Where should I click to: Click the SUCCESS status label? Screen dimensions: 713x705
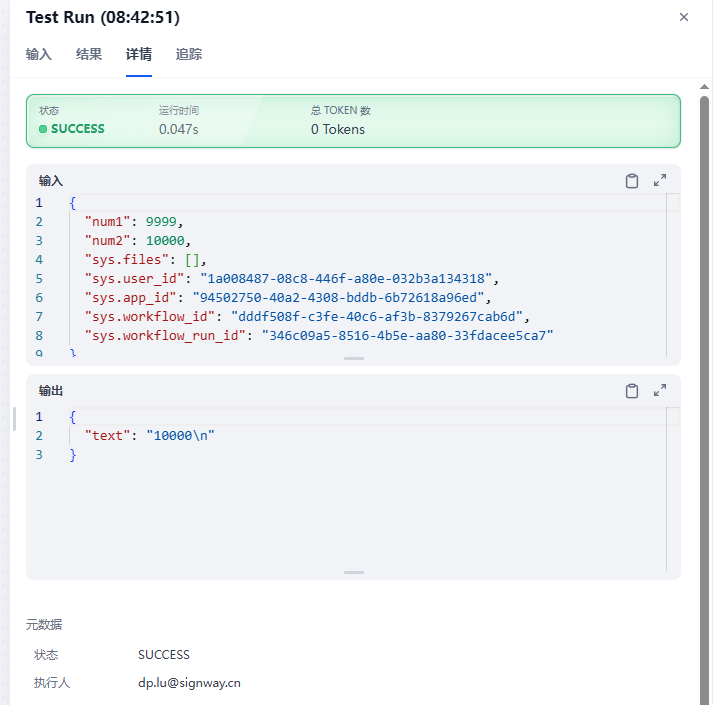click(x=77, y=129)
